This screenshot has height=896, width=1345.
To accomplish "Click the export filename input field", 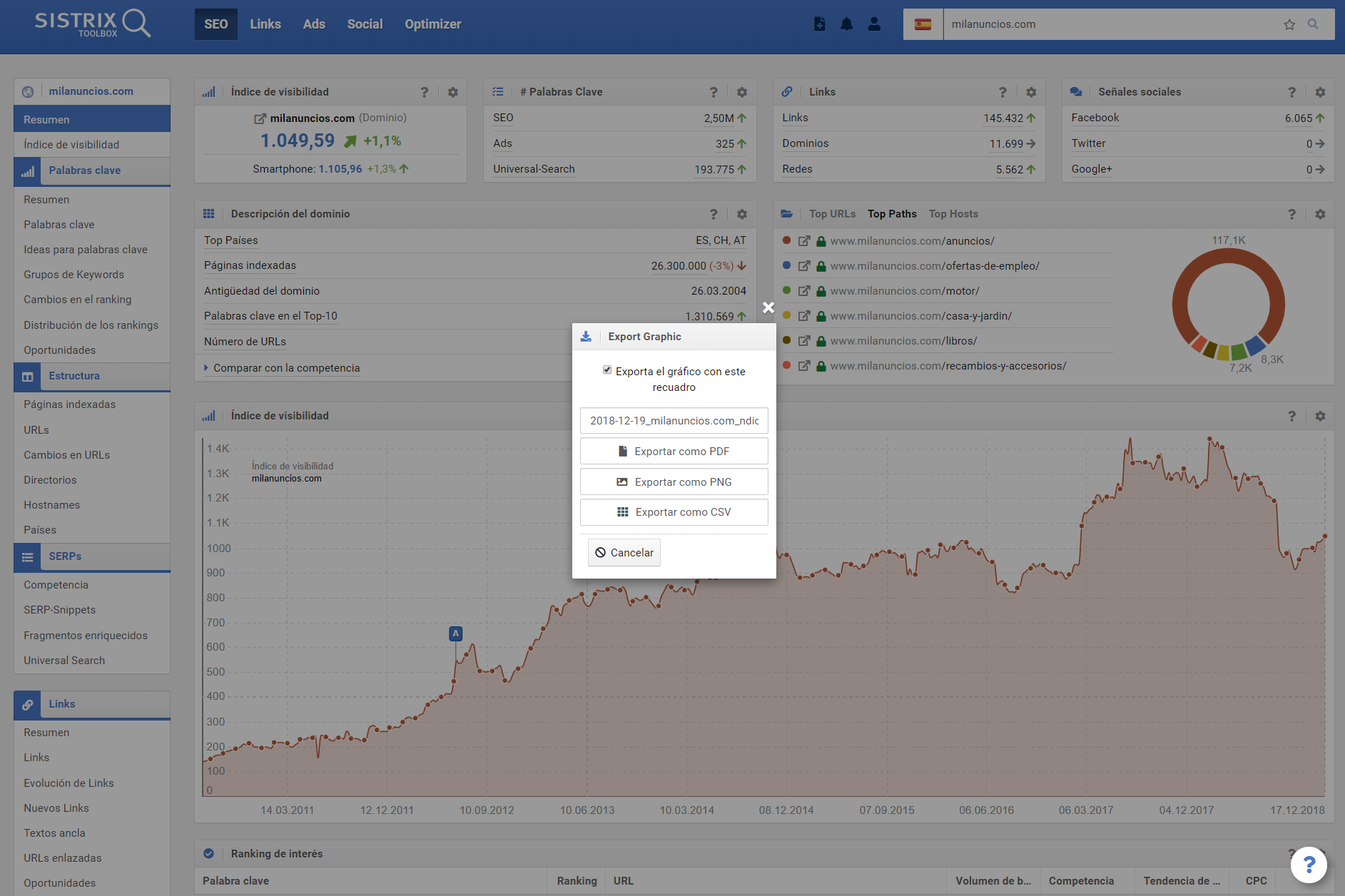I will click(x=674, y=421).
